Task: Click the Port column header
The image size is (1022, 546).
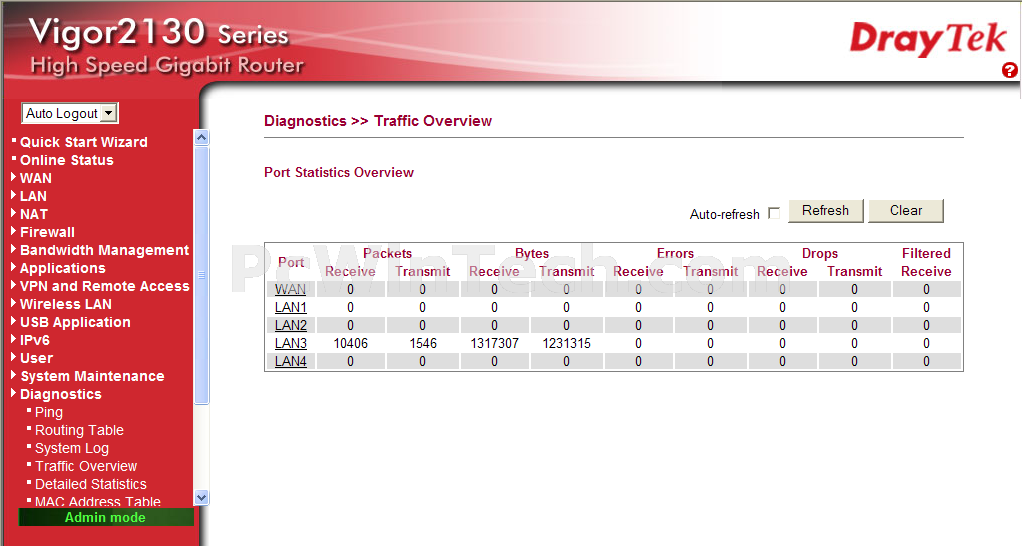Action: pyautogui.click(x=291, y=262)
